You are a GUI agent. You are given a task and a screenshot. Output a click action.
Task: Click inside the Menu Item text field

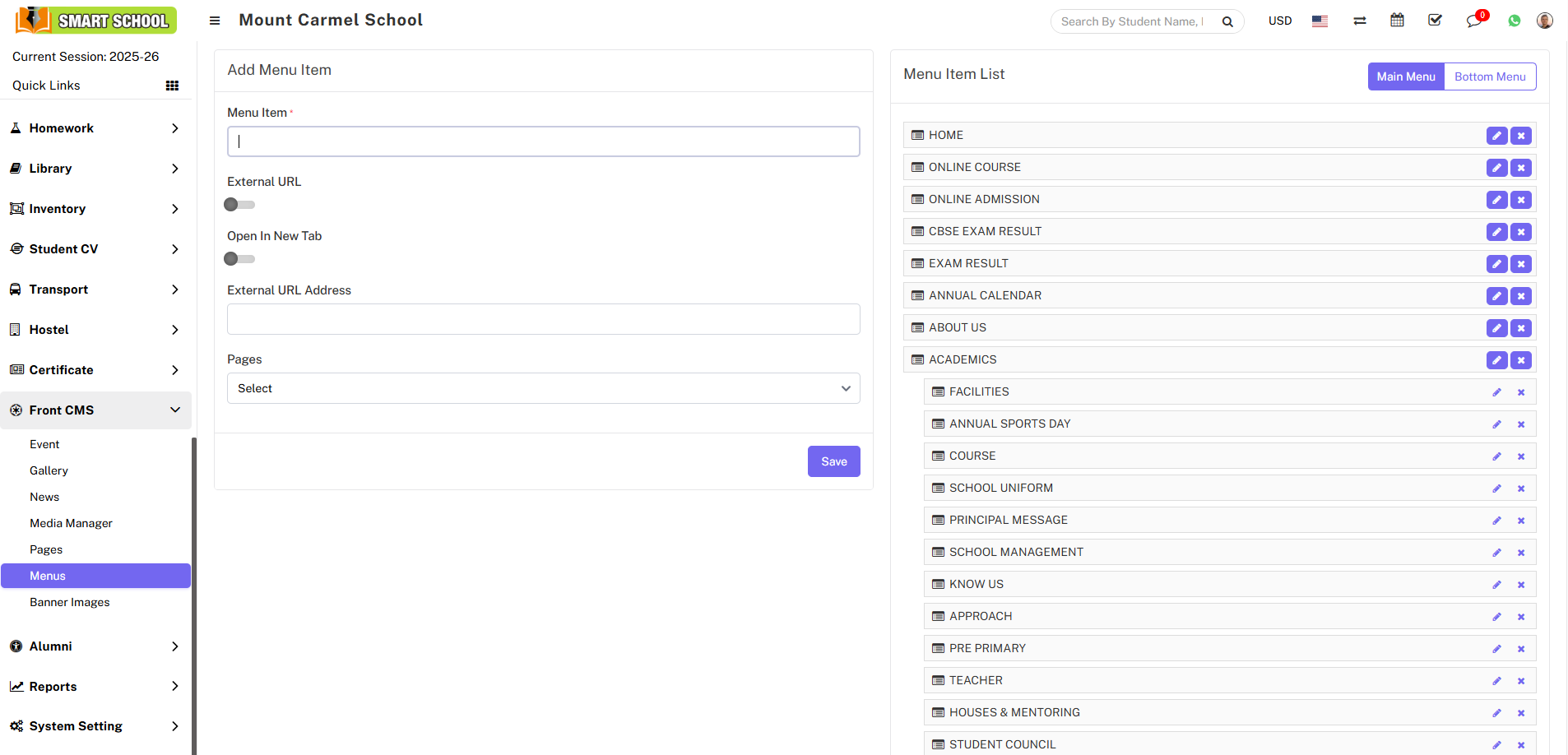coord(543,141)
